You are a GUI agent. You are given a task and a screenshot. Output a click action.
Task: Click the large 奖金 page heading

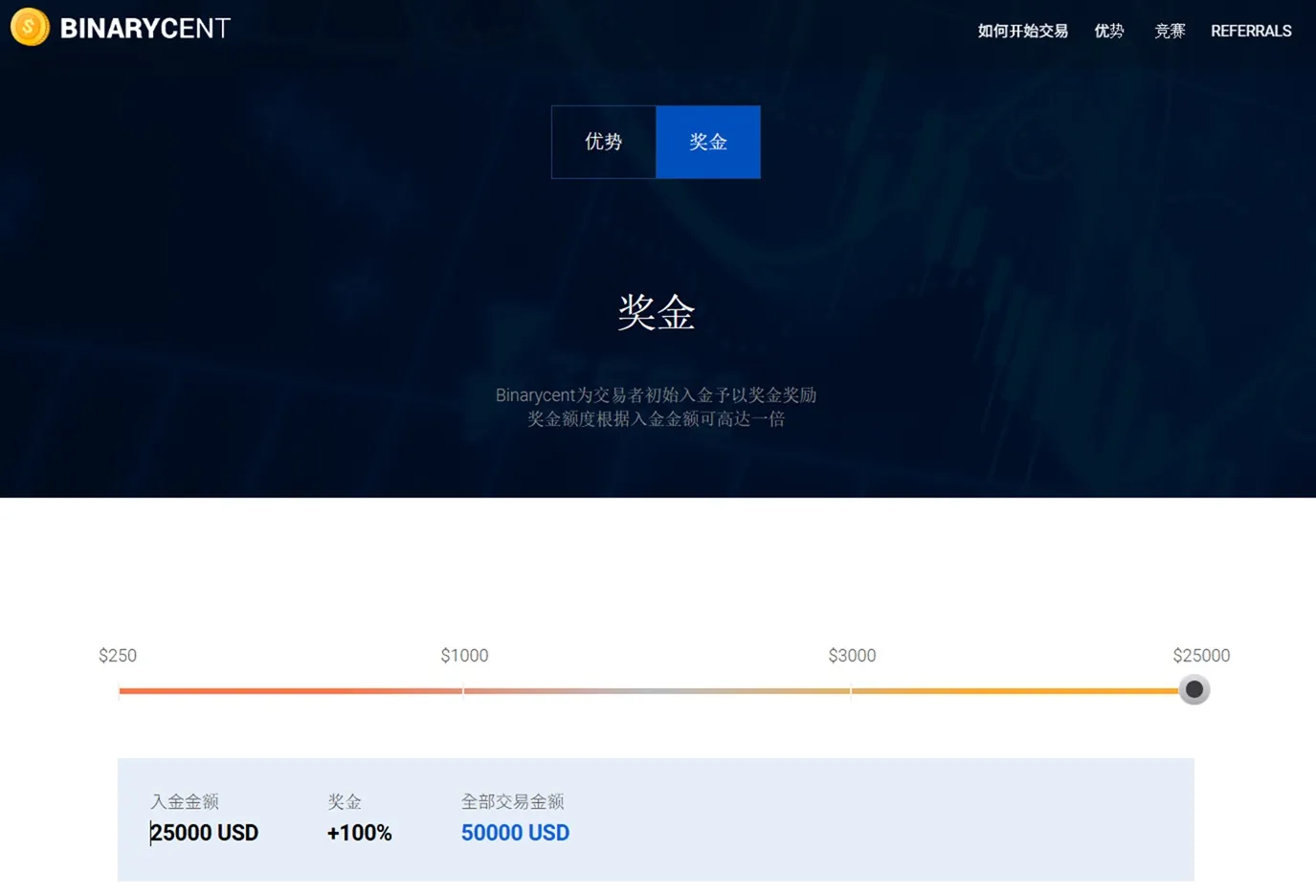click(657, 312)
